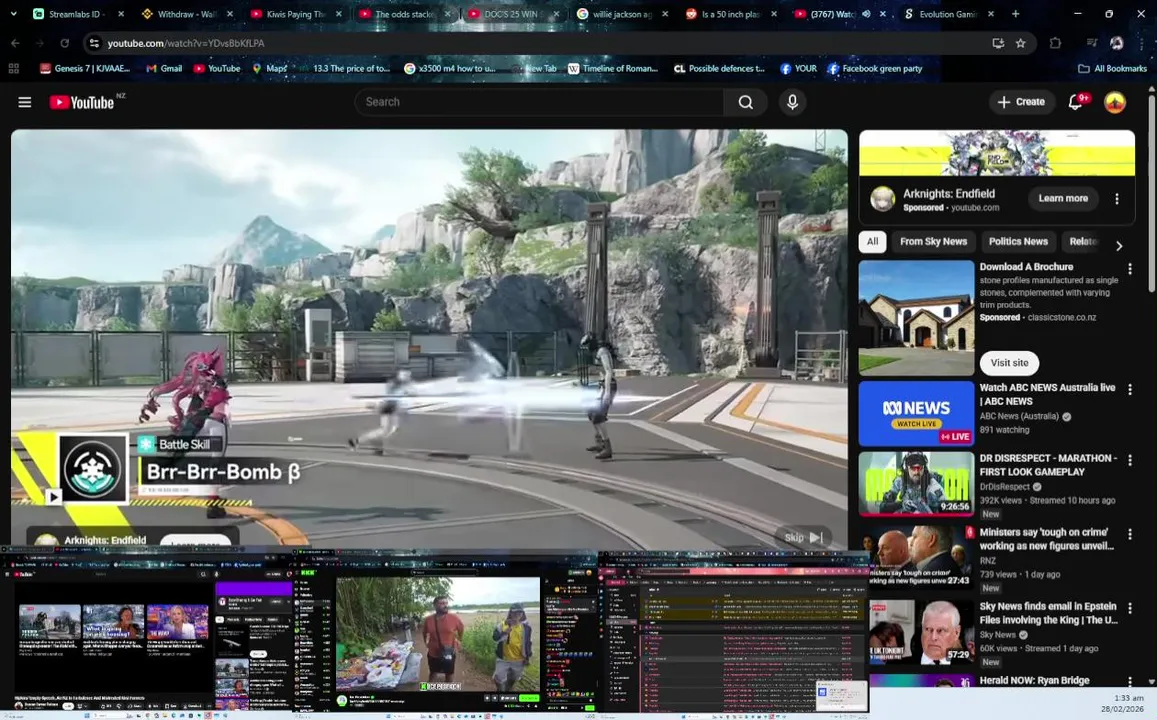The image size is (1157, 720).
Task: Click the install app icon in address bar
Action: (x=998, y=43)
